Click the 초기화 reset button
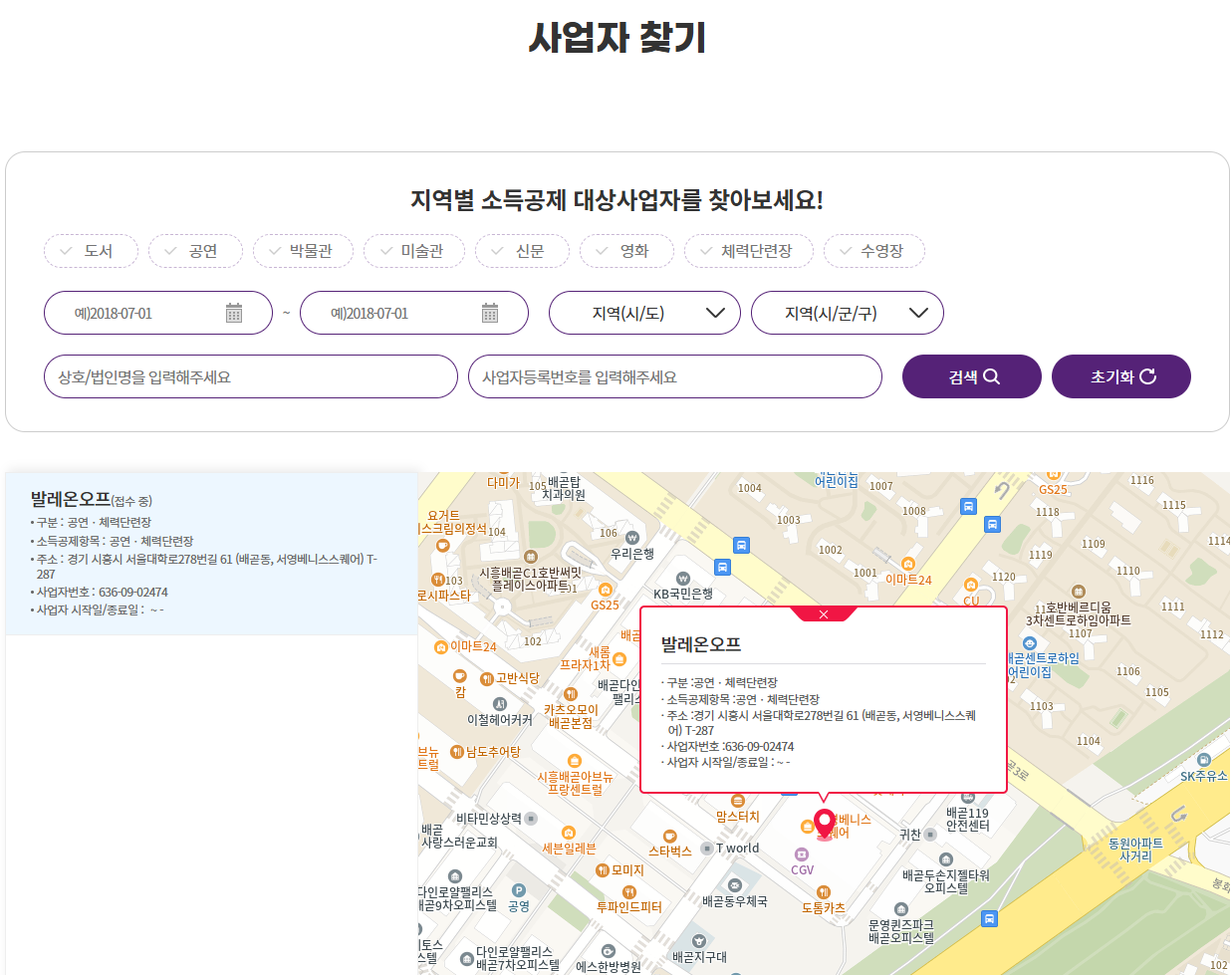Viewport: 1232px width, 975px height. pyautogui.click(x=1120, y=376)
